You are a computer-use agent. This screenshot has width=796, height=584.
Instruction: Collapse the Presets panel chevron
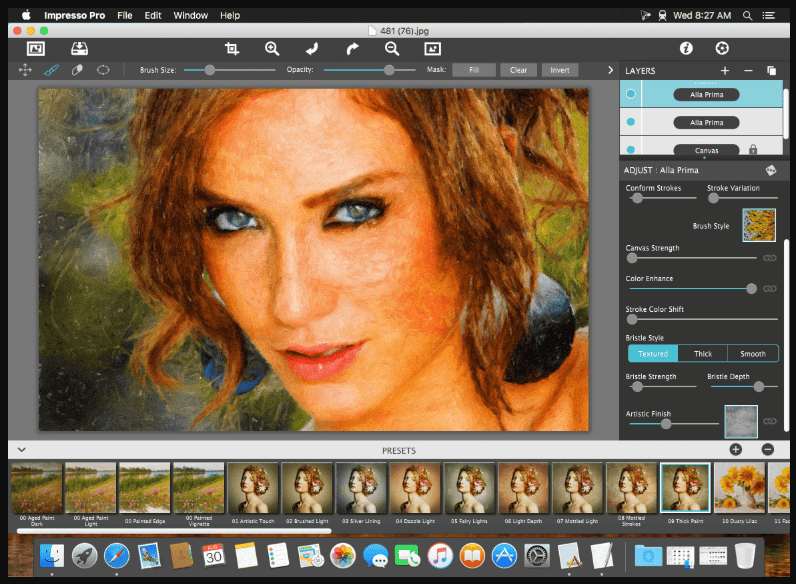(22, 449)
